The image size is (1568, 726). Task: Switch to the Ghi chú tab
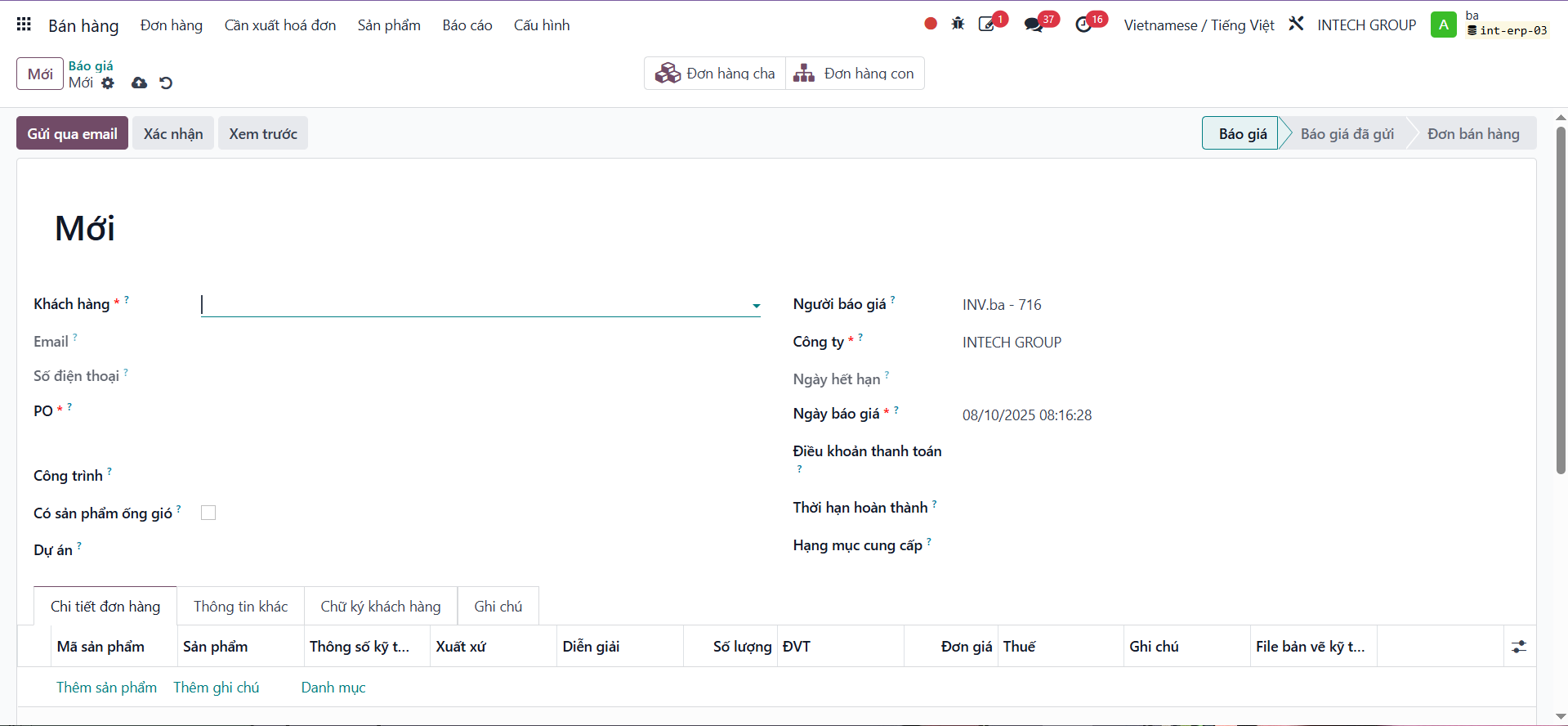click(x=498, y=606)
